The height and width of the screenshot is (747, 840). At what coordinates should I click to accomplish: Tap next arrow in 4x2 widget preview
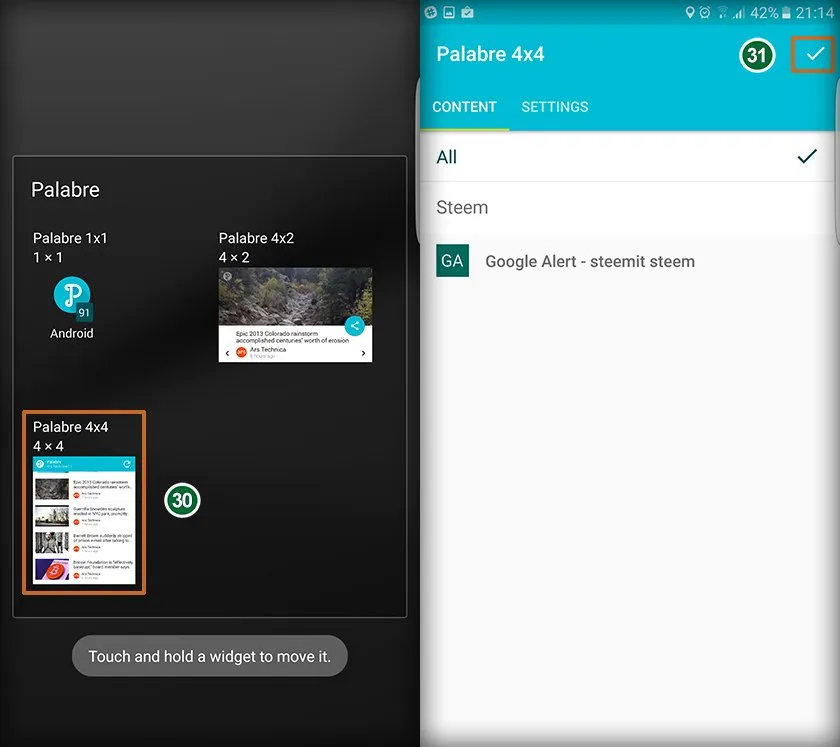pos(363,353)
